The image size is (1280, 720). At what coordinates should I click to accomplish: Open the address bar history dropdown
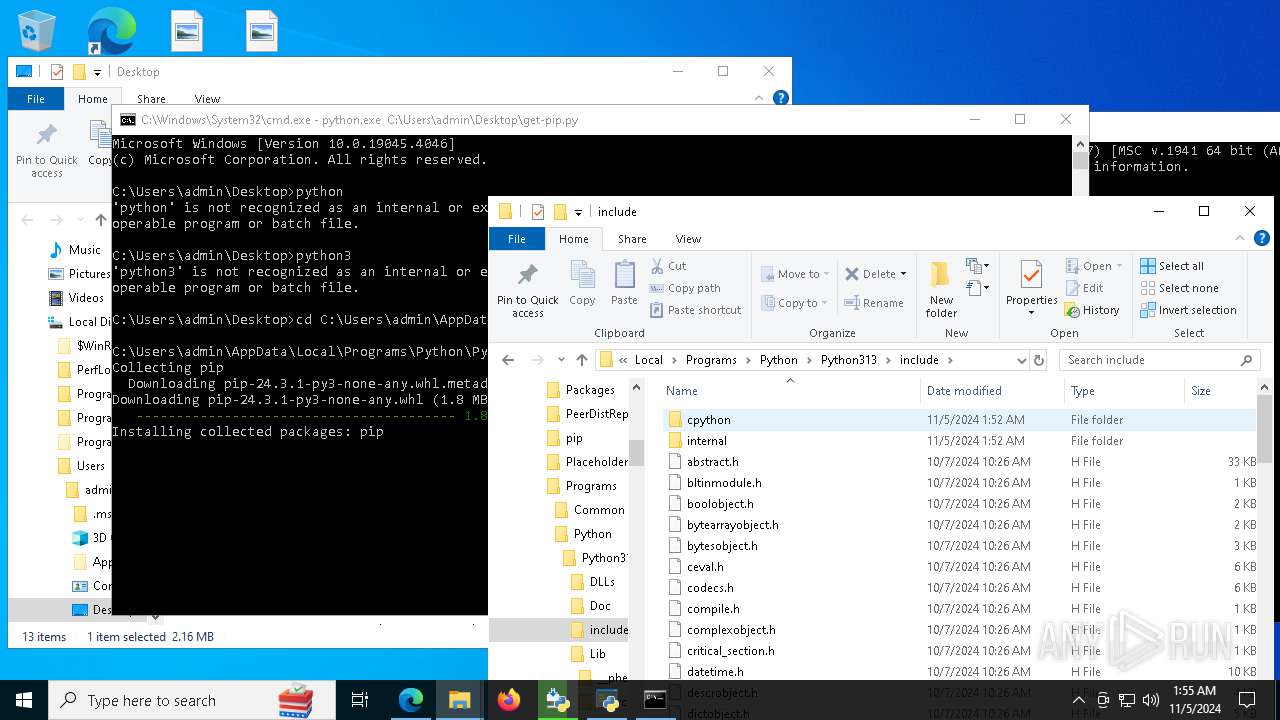(1021, 360)
